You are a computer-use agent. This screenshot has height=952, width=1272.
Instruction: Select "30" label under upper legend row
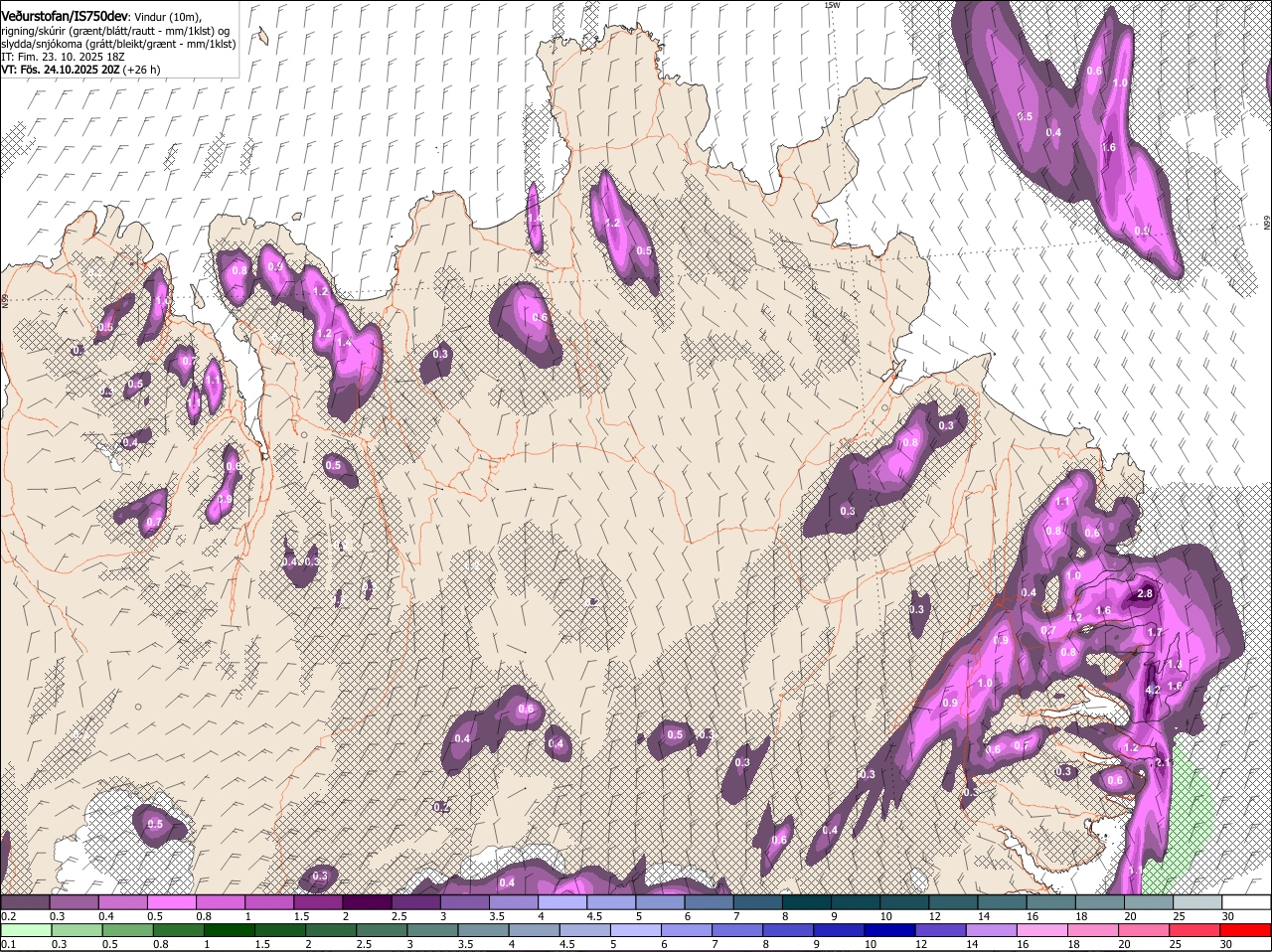pyautogui.click(x=1228, y=915)
